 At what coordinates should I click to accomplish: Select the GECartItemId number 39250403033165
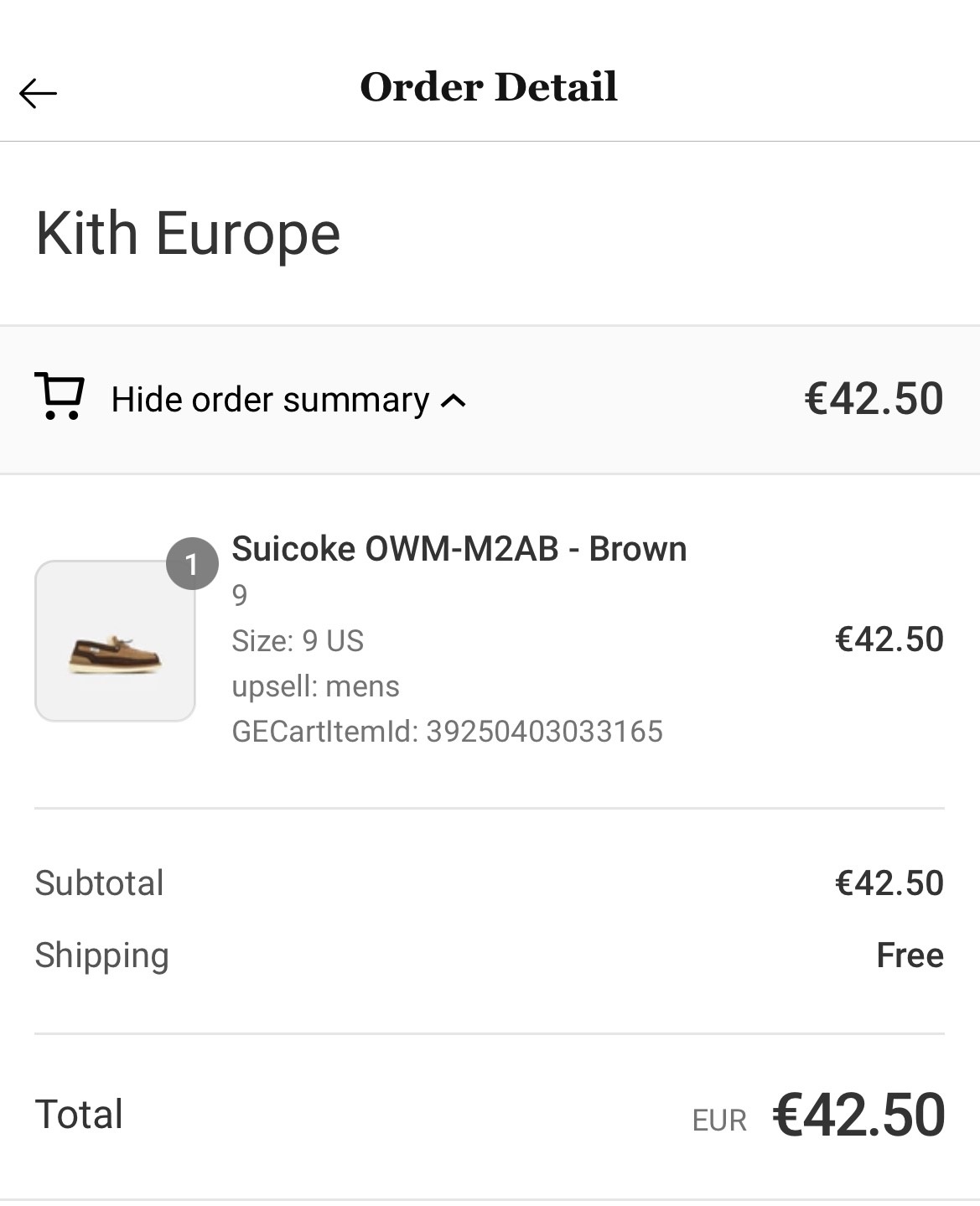coord(544,731)
